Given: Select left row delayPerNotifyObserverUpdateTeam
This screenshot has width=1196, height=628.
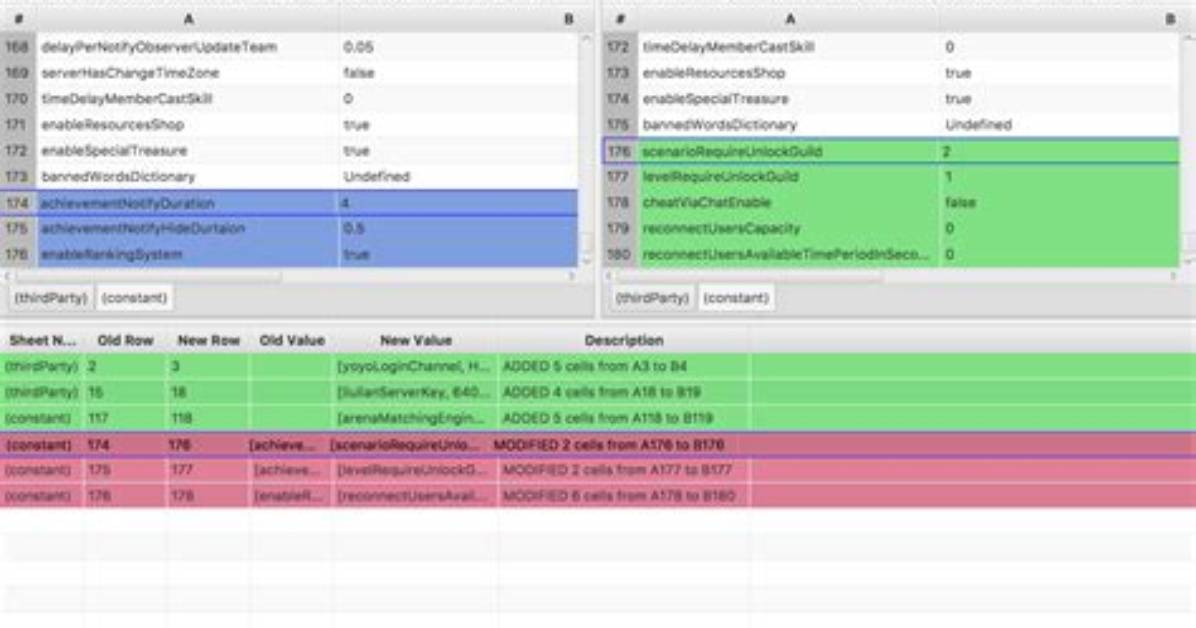Looking at the screenshot, I should tap(289, 47).
